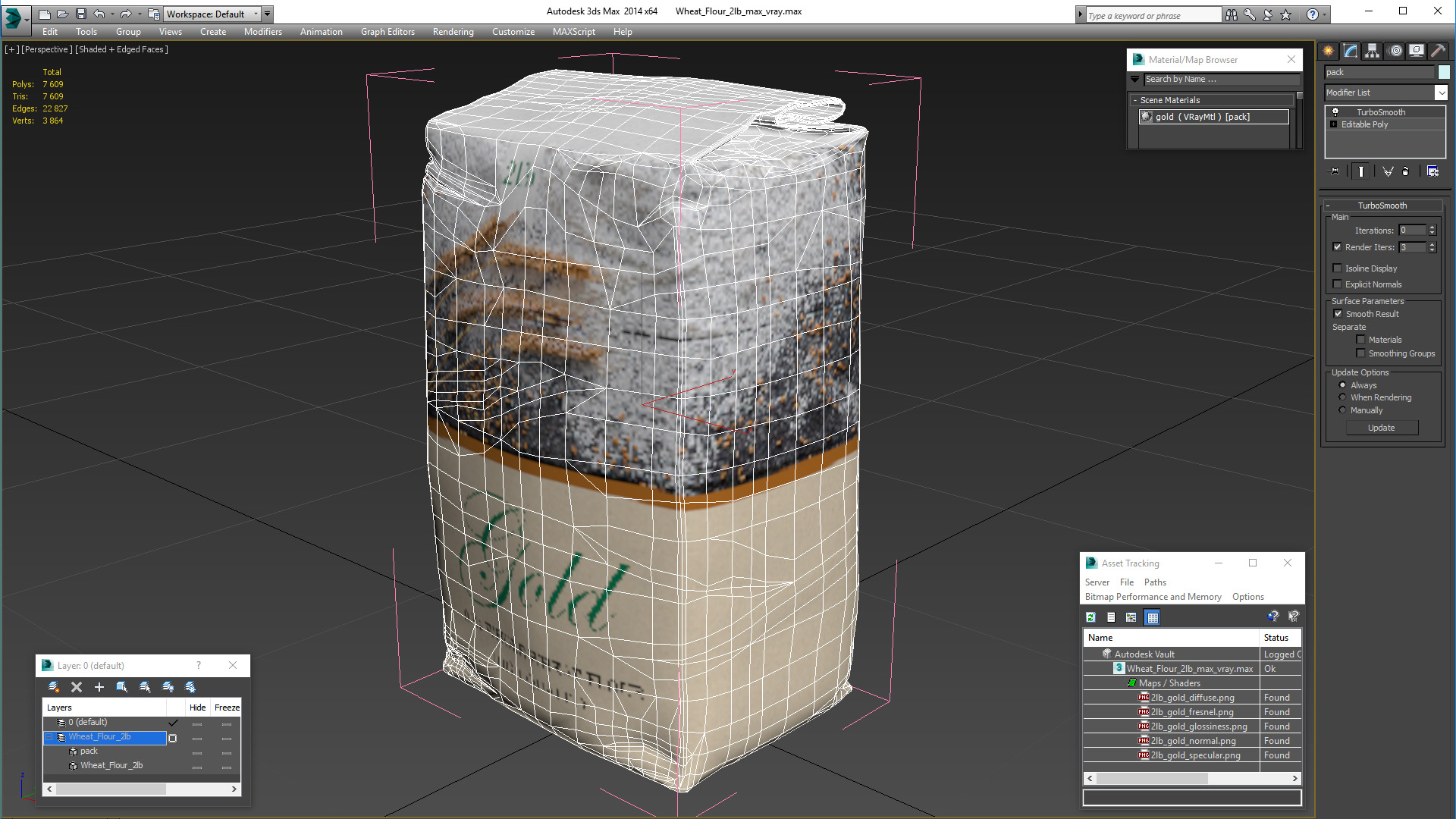Toggle Explicit Normals checkbox

click(x=1338, y=284)
